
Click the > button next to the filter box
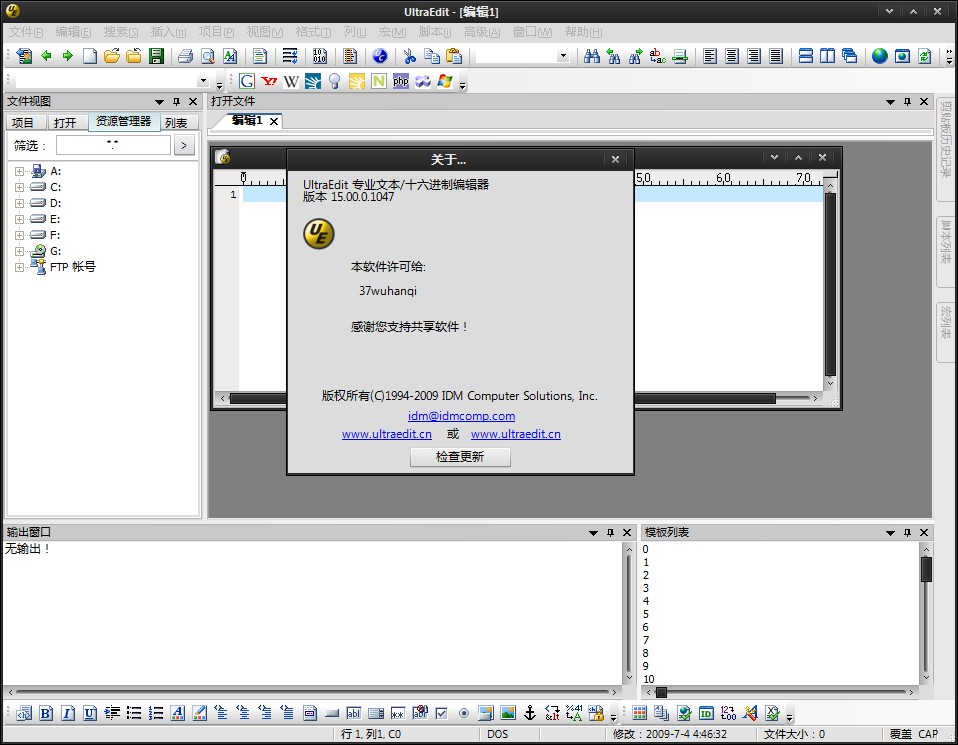click(184, 145)
